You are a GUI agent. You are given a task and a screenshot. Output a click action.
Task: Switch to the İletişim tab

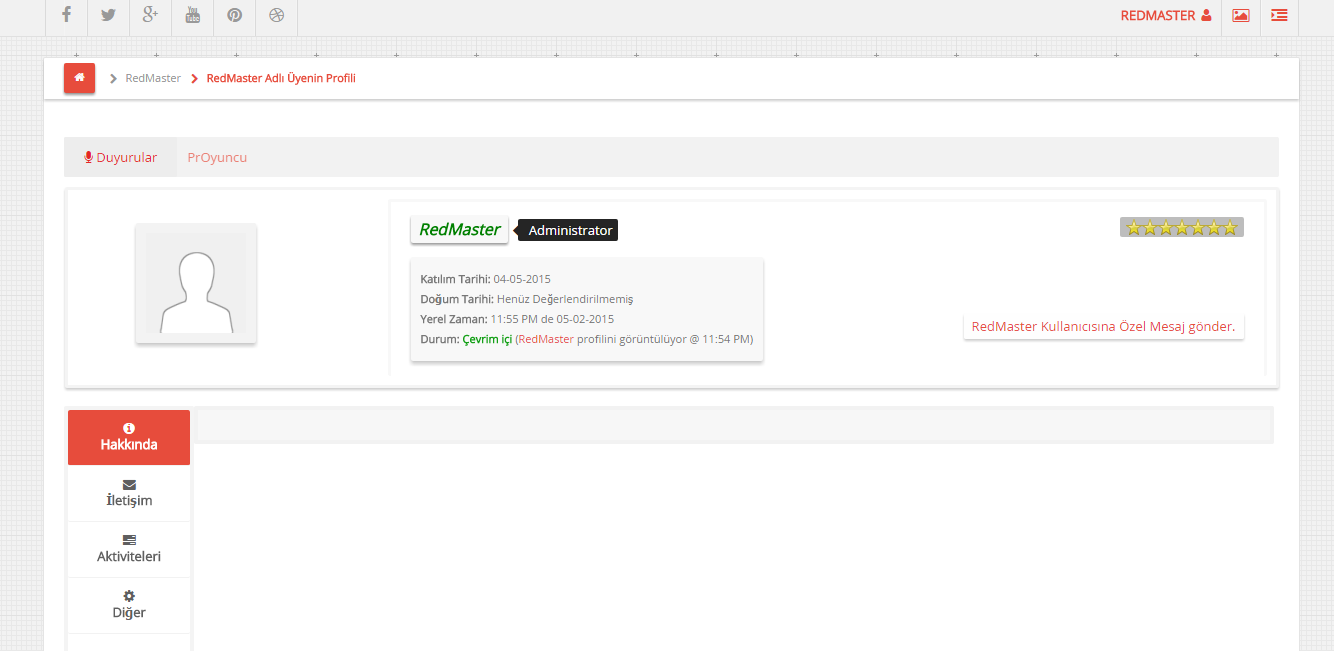(x=129, y=493)
